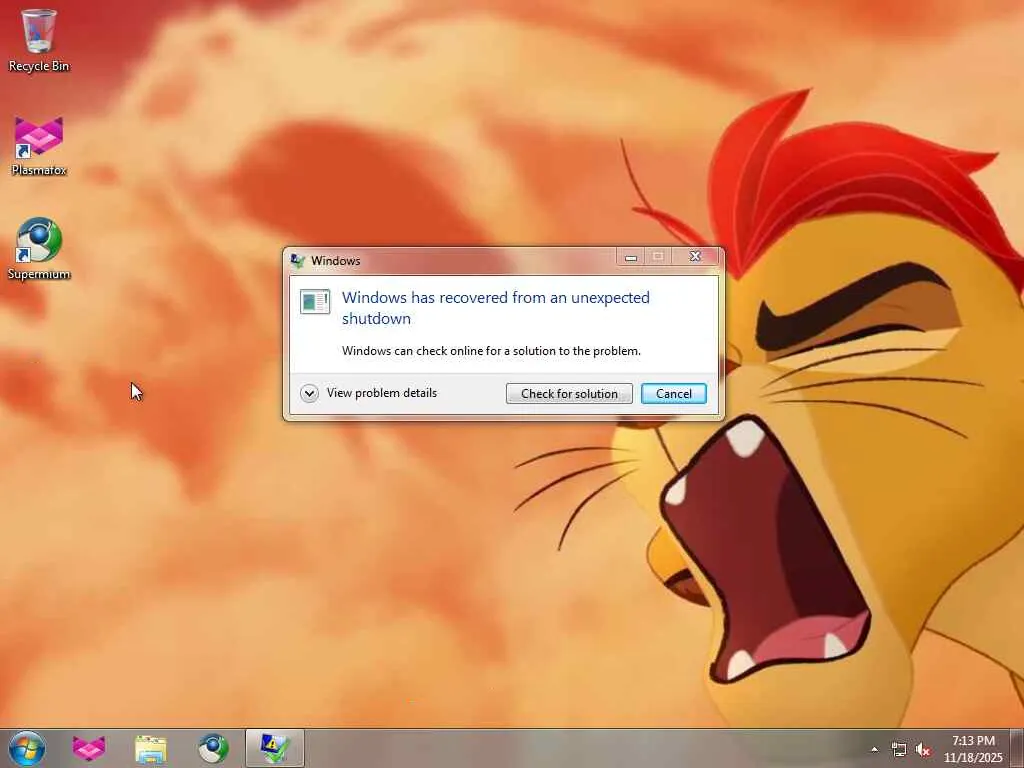This screenshot has height=768, width=1024.
Task: Click 'Windows can check online' message text
Action: (x=491, y=351)
